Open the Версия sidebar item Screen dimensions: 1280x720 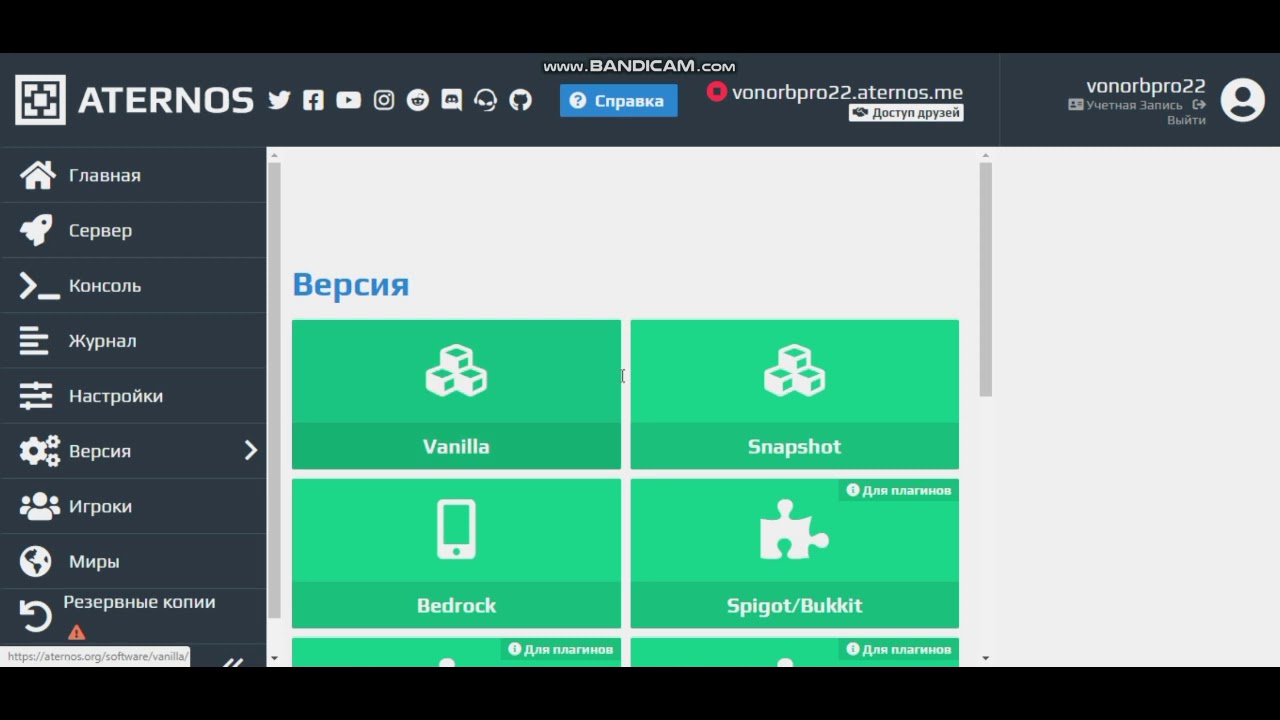tap(133, 451)
